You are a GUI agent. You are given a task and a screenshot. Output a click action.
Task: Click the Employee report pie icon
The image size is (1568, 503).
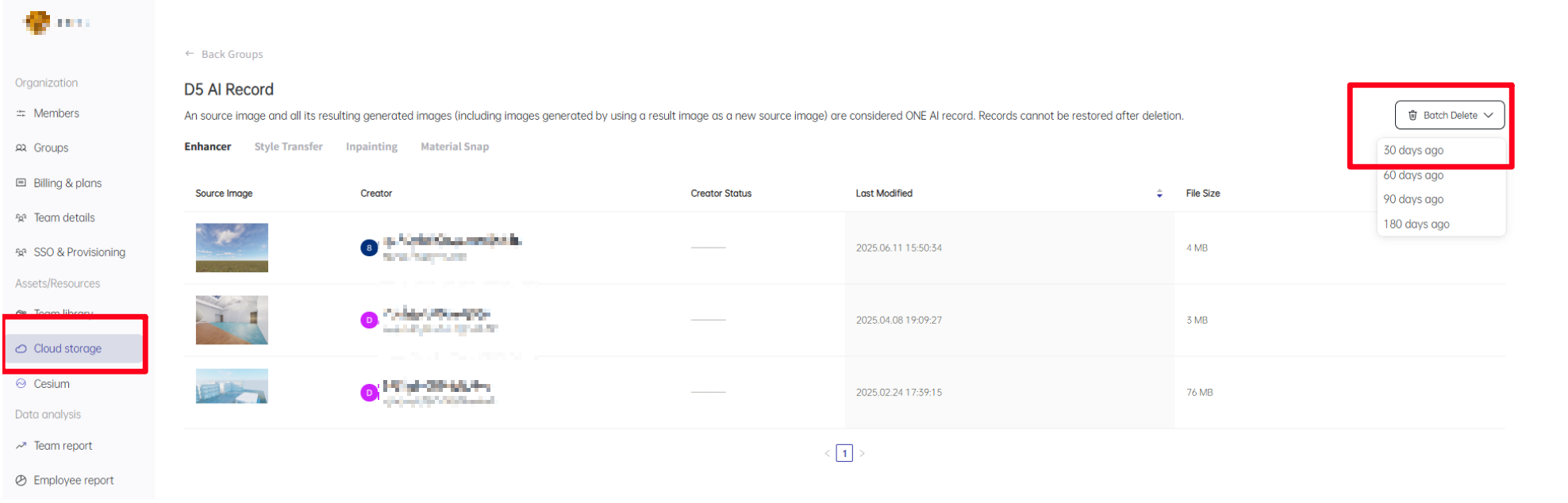21,481
